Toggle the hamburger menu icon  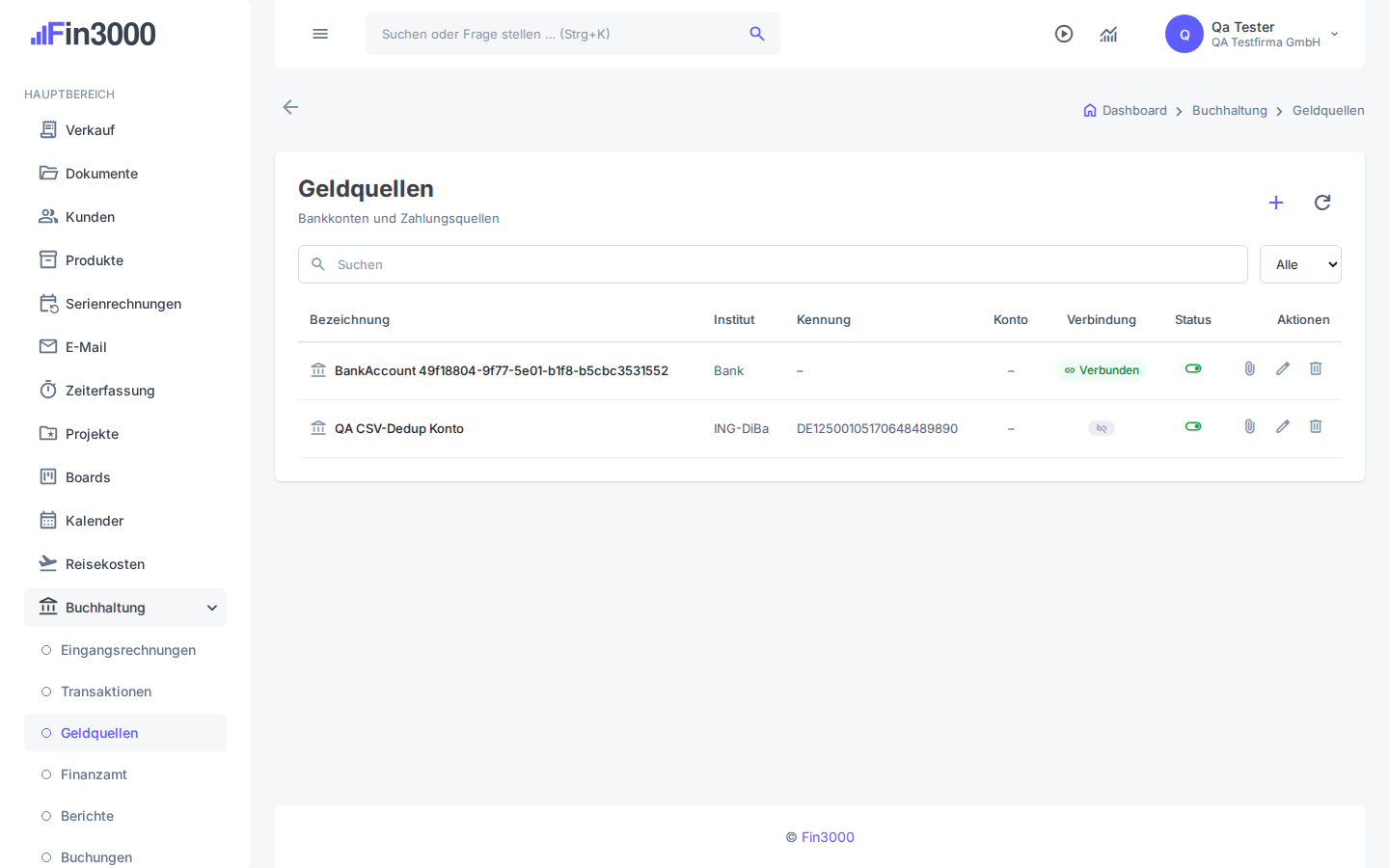pos(320,34)
